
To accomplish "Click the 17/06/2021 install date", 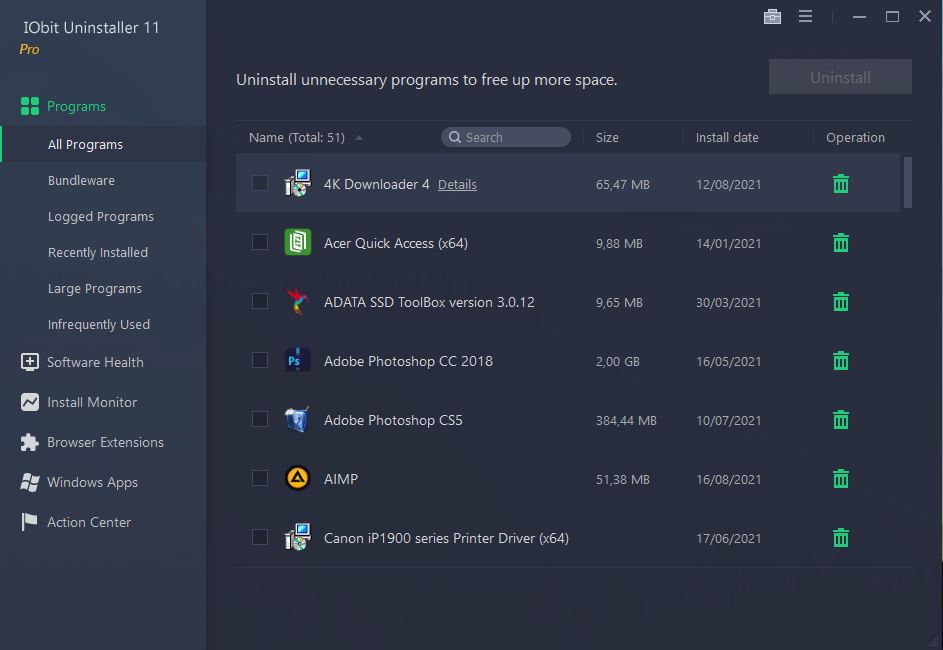I will click(728, 538).
